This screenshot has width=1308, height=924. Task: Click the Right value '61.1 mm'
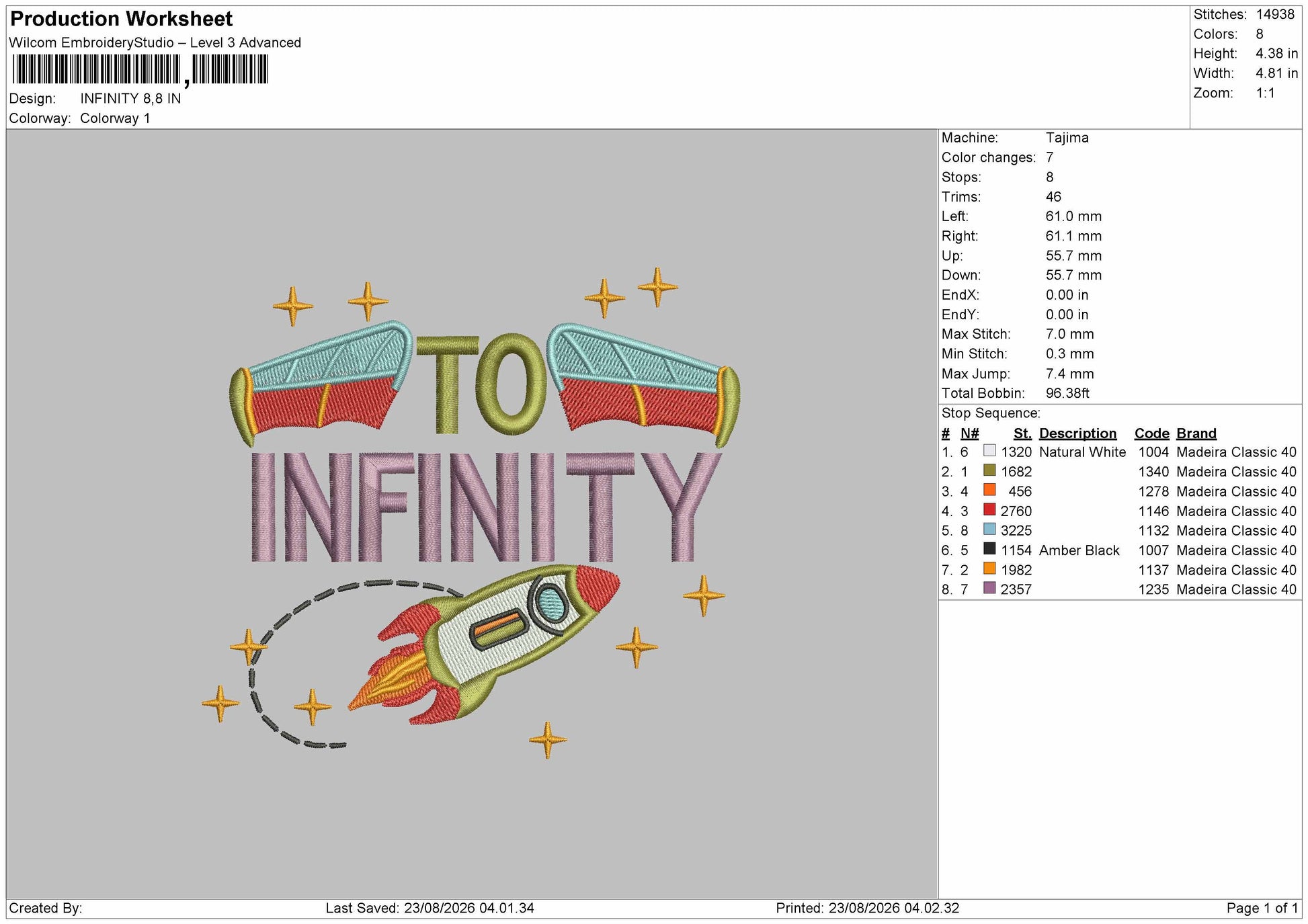click(1073, 236)
